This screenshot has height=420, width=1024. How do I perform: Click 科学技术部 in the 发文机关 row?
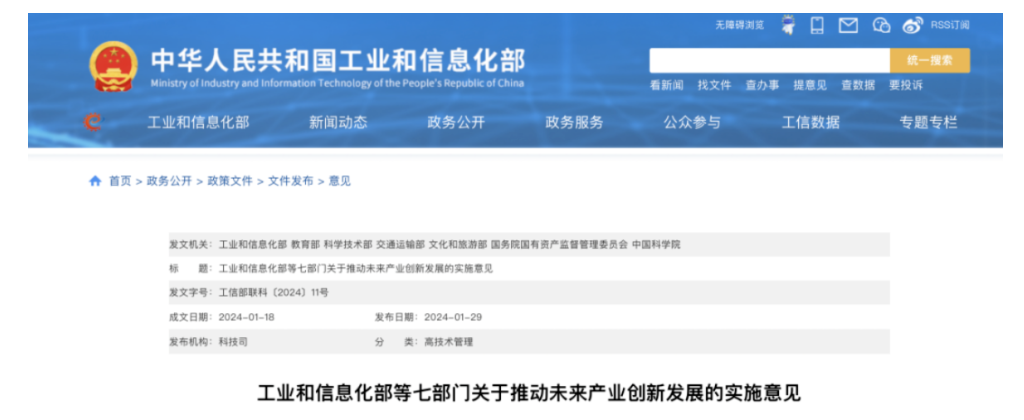(348, 244)
